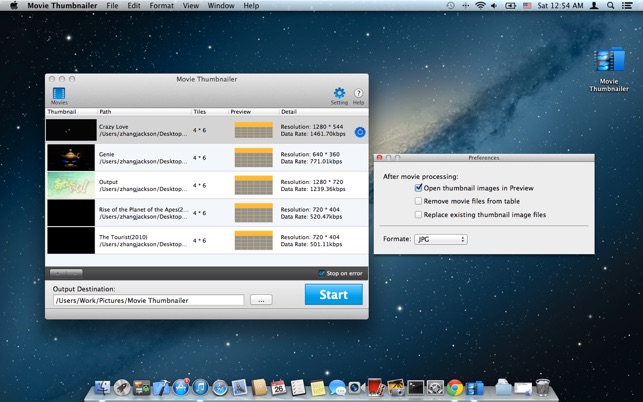Screen dimensions: 643x402
Task: Click the Output title text
Action: [108, 182]
